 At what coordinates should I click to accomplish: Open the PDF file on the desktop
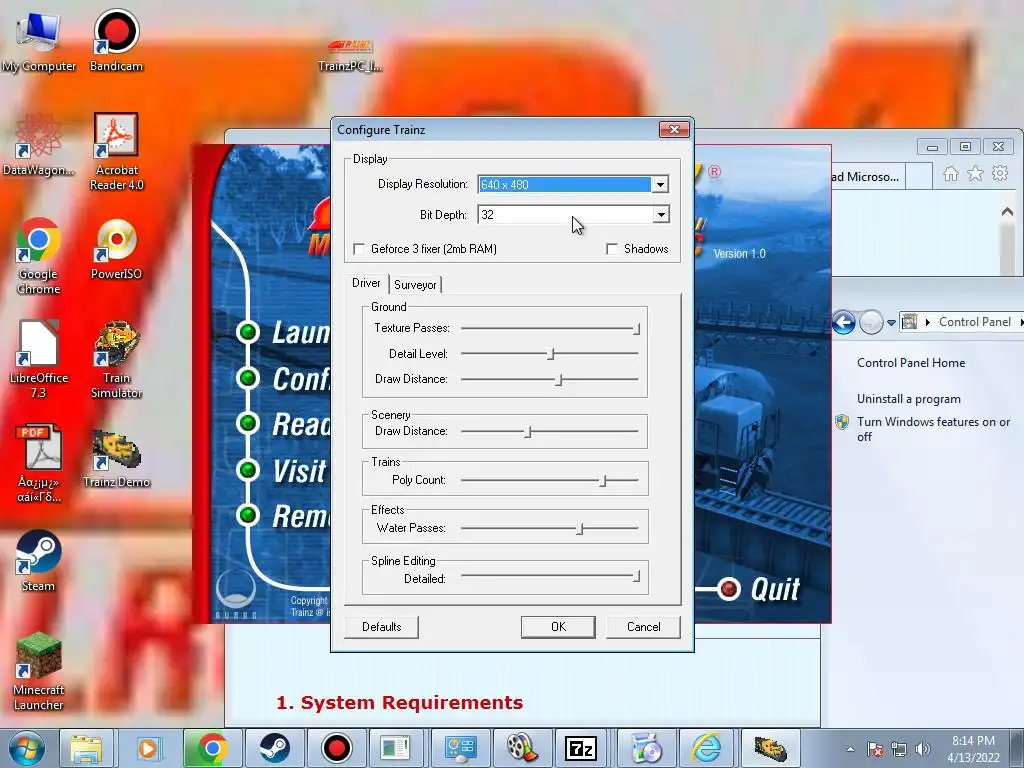[x=39, y=464]
